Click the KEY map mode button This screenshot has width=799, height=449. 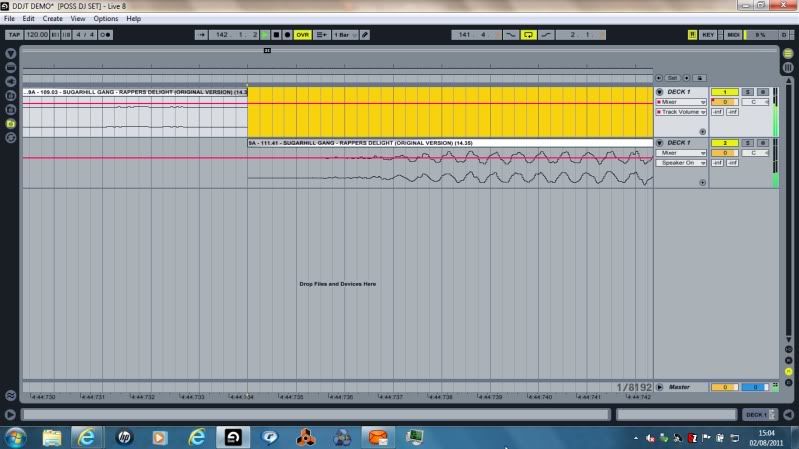pos(708,34)
